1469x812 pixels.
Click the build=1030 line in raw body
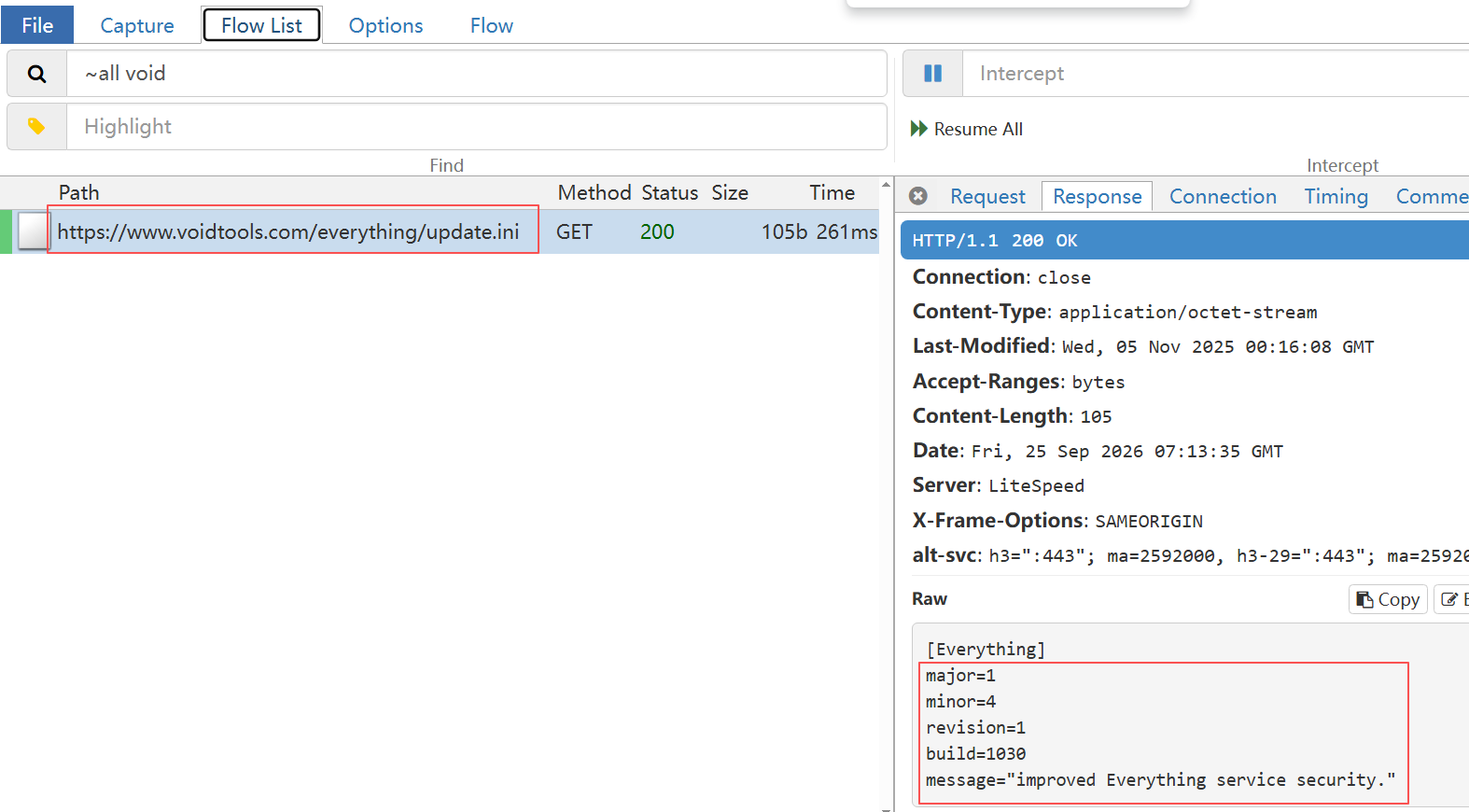pyautogui.click(x=975, y=753)
